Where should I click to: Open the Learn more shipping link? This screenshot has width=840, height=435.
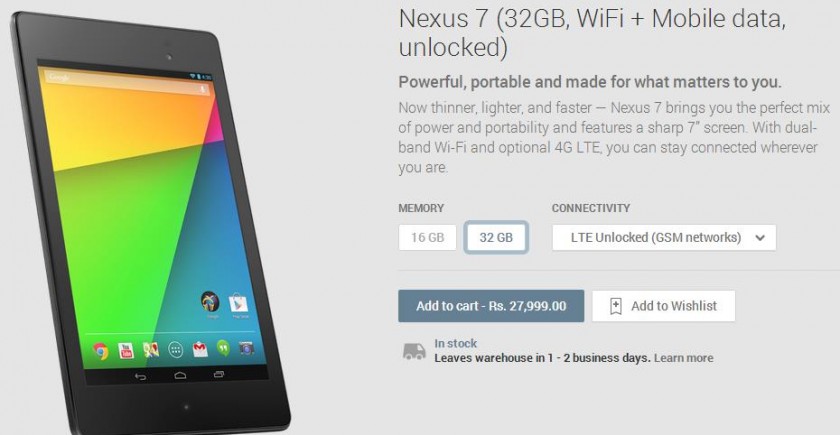(x=684, y=358)
